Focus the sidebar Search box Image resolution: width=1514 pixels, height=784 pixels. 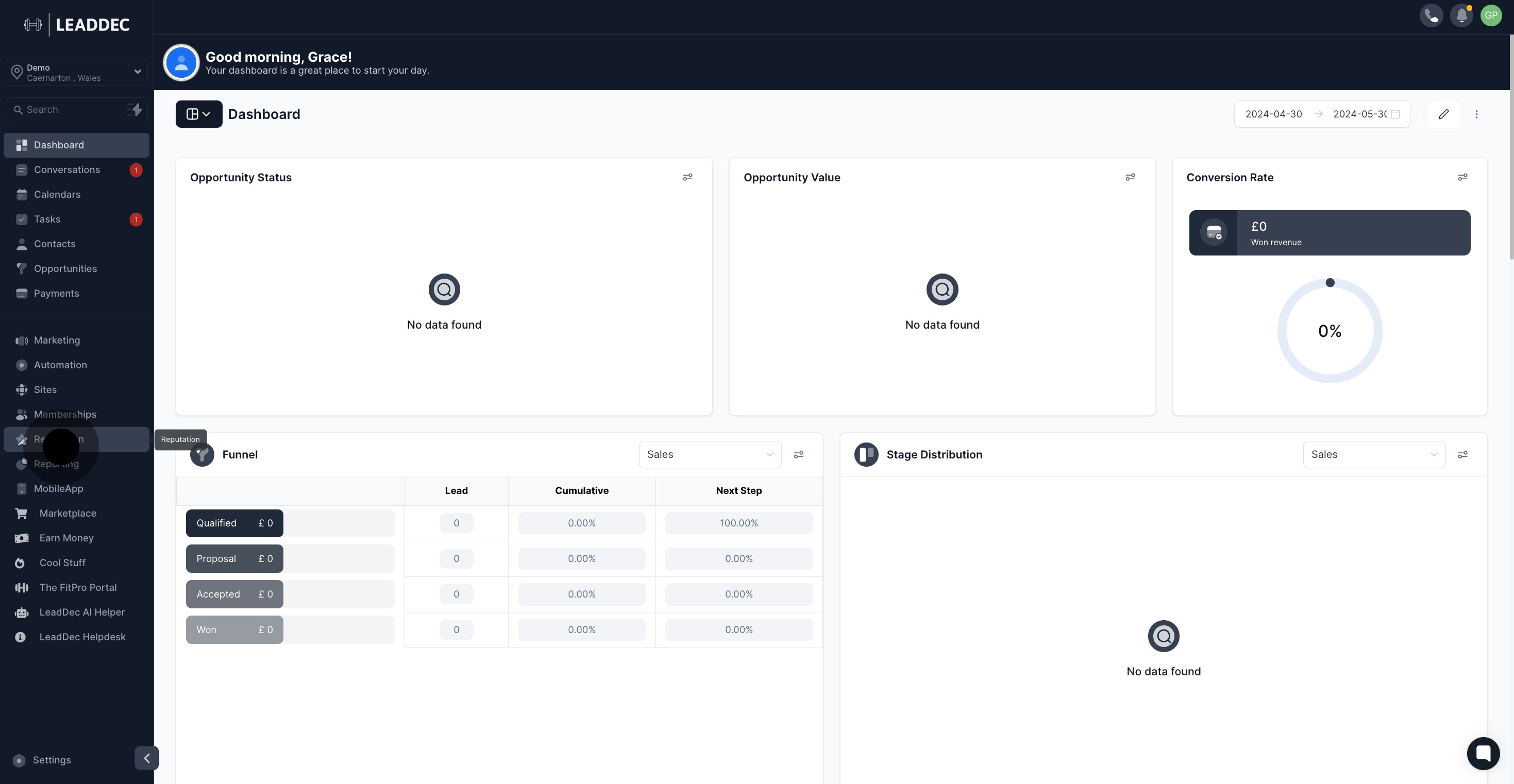tap(76, 109)
